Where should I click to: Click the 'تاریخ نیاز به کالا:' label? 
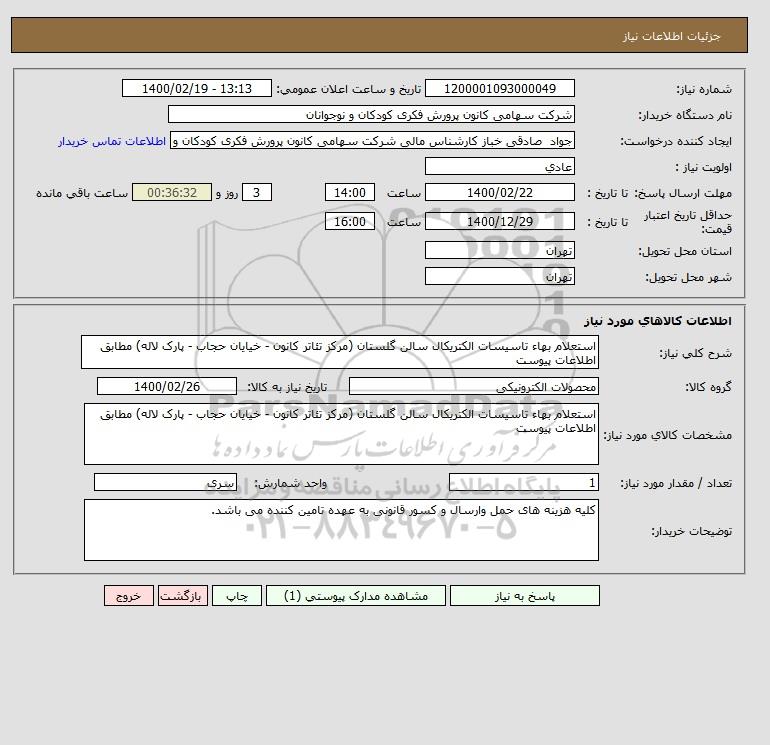287,387
